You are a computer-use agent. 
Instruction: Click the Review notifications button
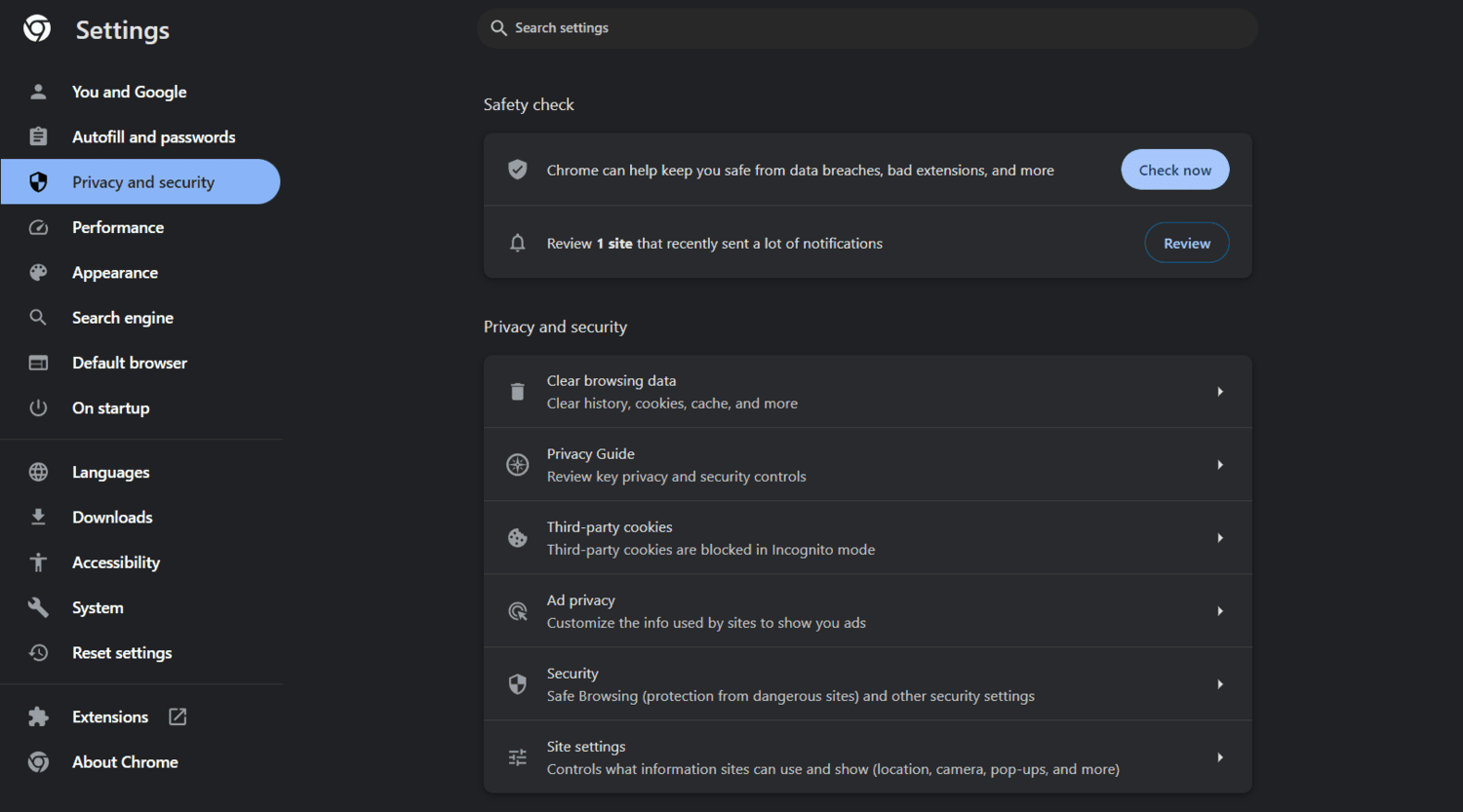[1187, 243]
